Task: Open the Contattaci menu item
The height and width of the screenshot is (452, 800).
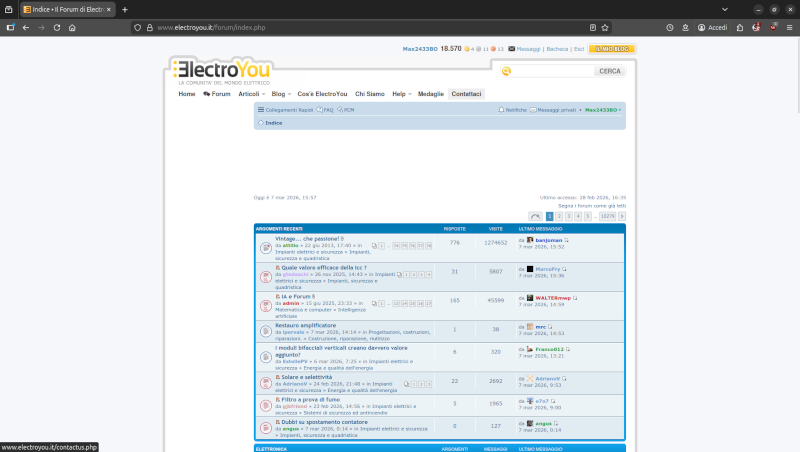Action: (x=466, y=93)
